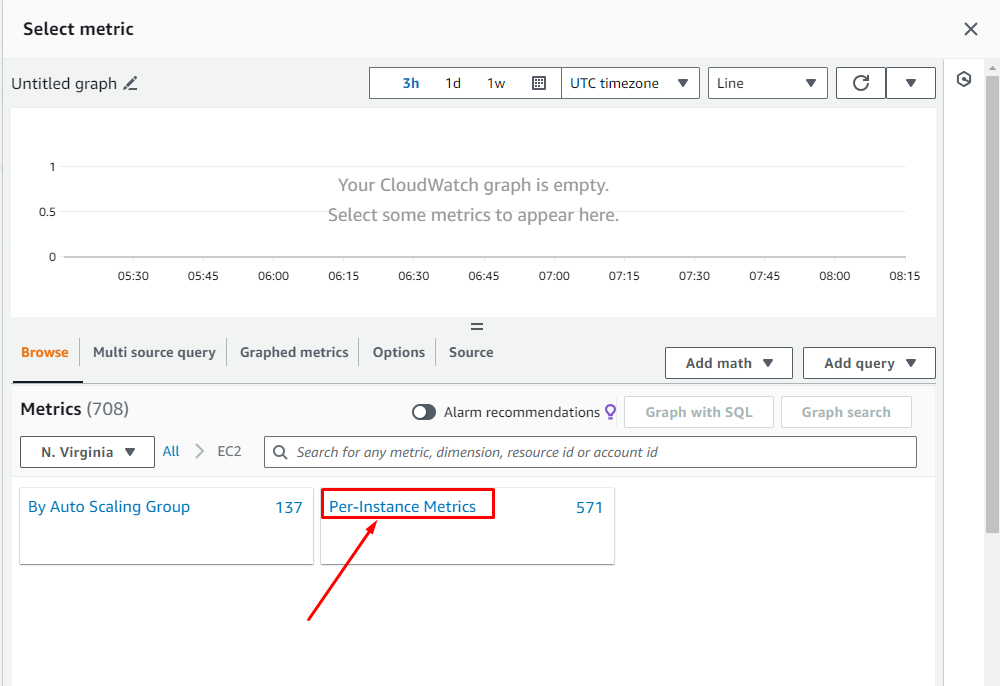Toggle Alarm recommendations switch
This screenshot has height=686, width=1000.
pyautogui.click(x=424, y=412)
